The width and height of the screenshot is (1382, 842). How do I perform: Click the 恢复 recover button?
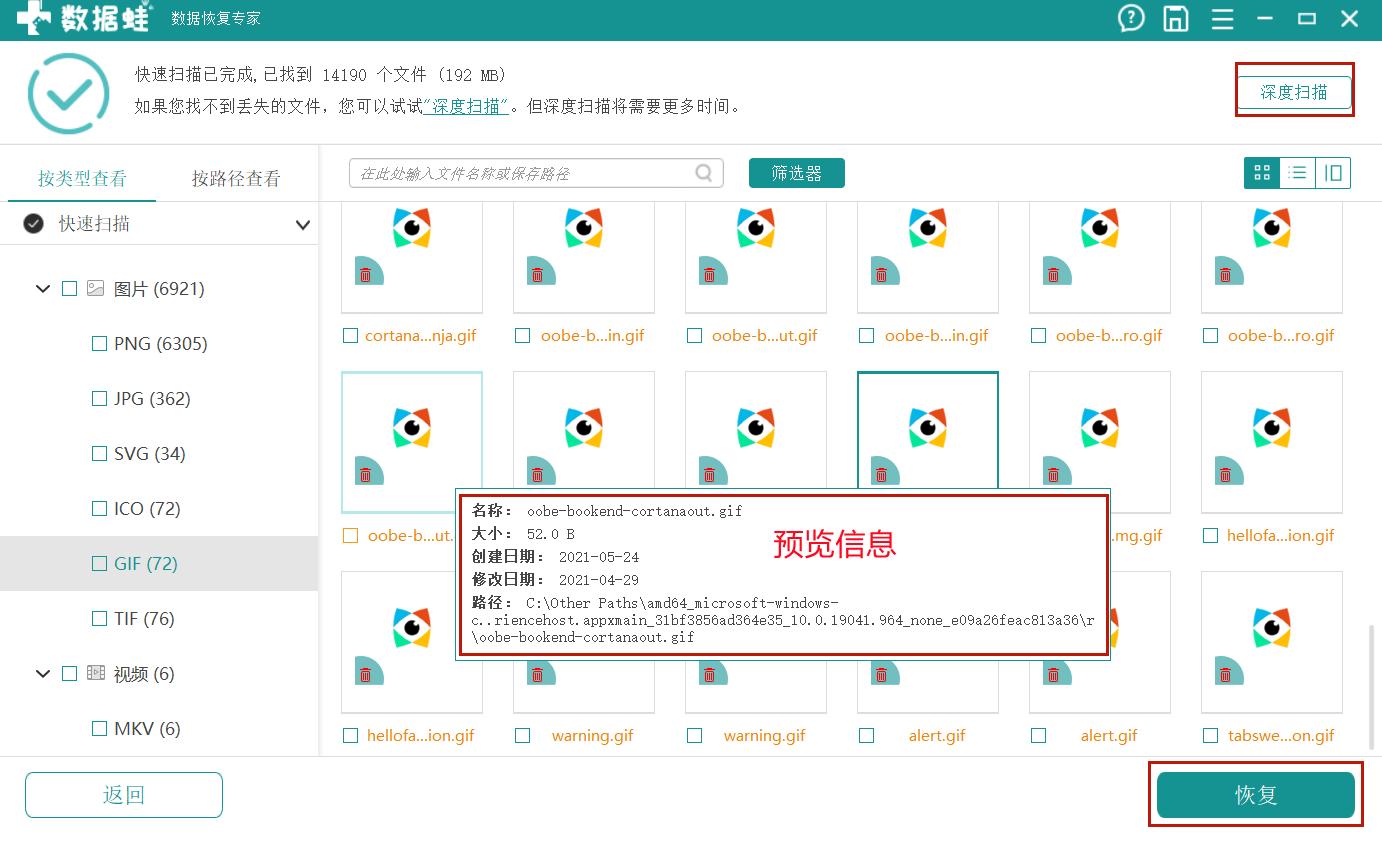pyautogui.click(x=1255, y=796)
